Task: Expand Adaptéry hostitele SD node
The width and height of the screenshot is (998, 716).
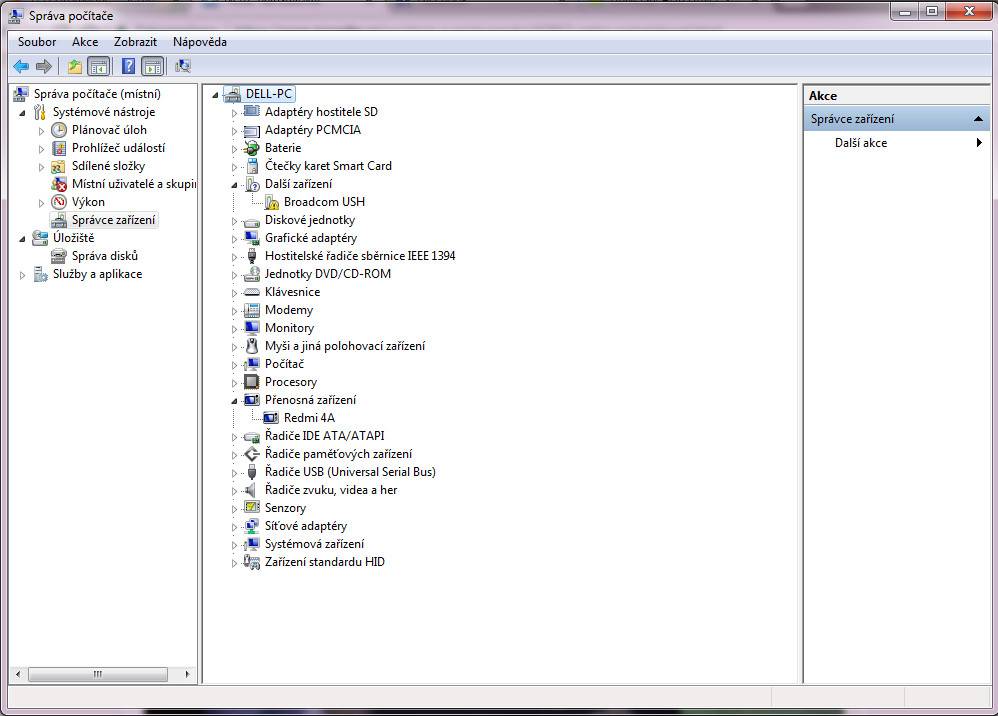Action: point(234,113)
